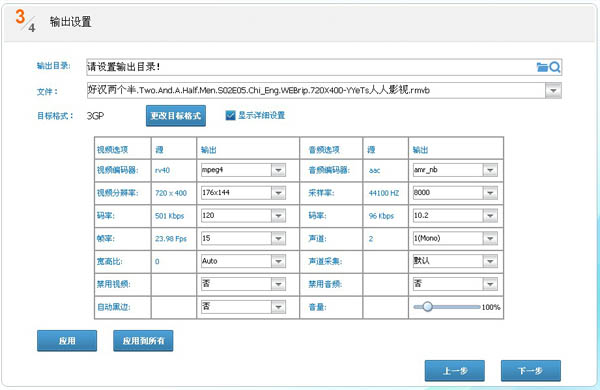Click the magnifier search icon in 输出目录 field
600x390 pixels.
[x=554, y=67]
